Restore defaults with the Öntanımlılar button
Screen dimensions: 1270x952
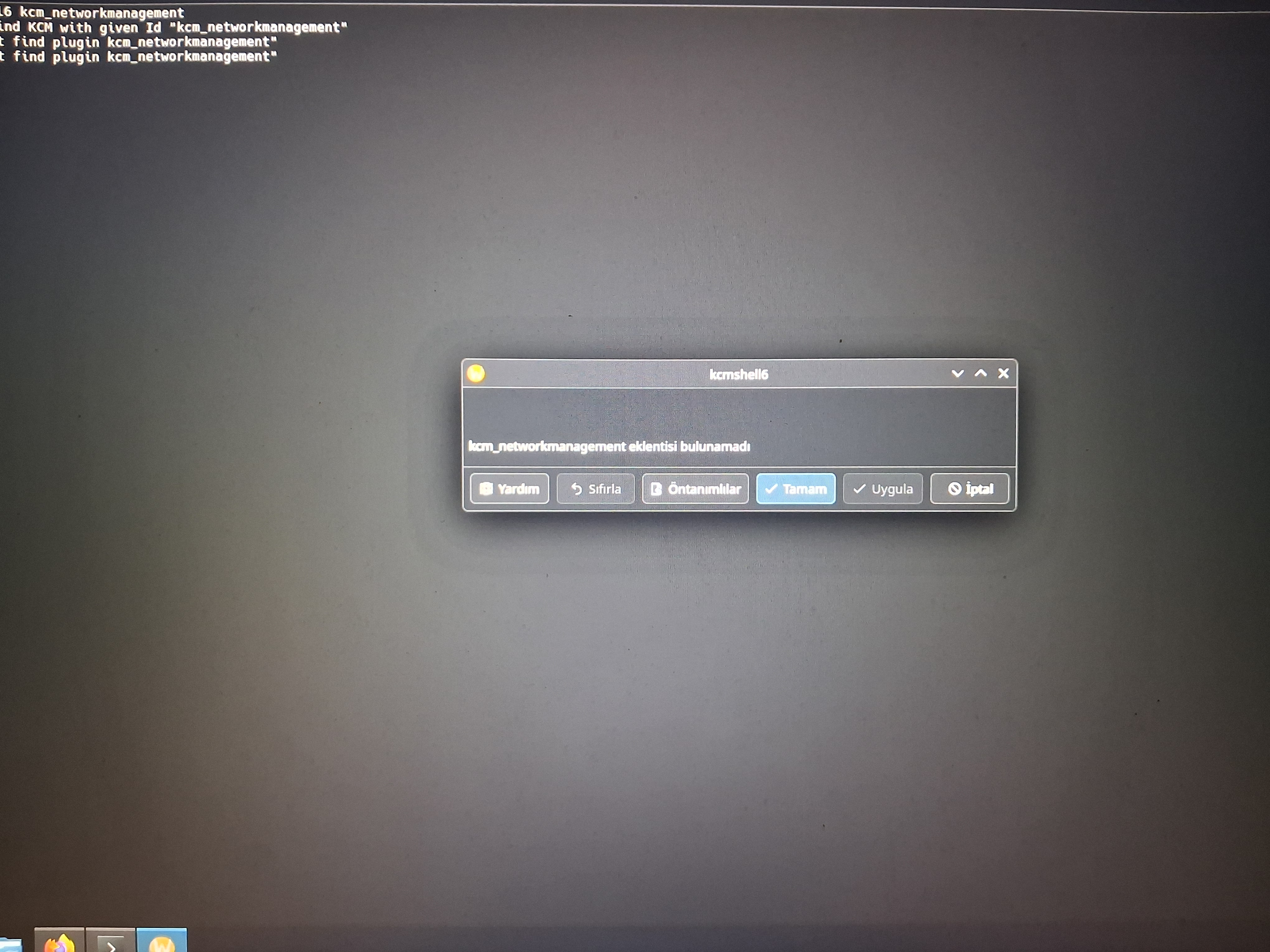(x=695, y=489)
